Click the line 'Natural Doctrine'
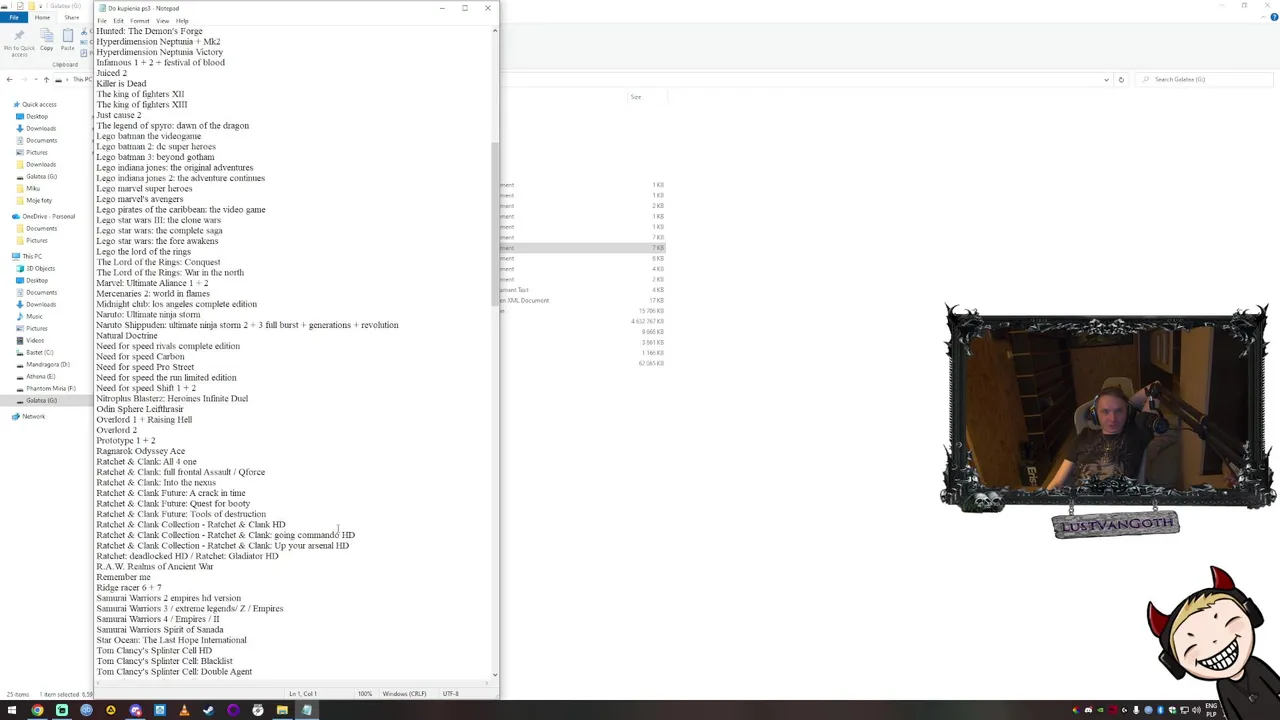The image size is (1280, 720). point(127,336)
